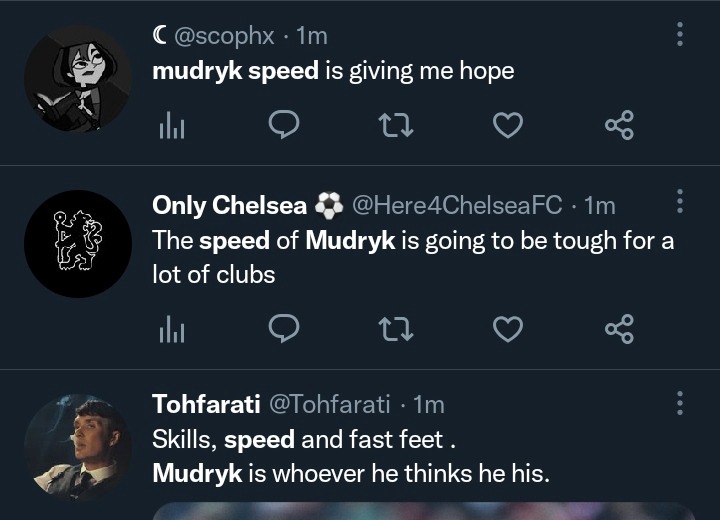Share the Only Chelsea tweet
Image resolution: width=720 pixels, height=520 pixels.
pos(619,329)
